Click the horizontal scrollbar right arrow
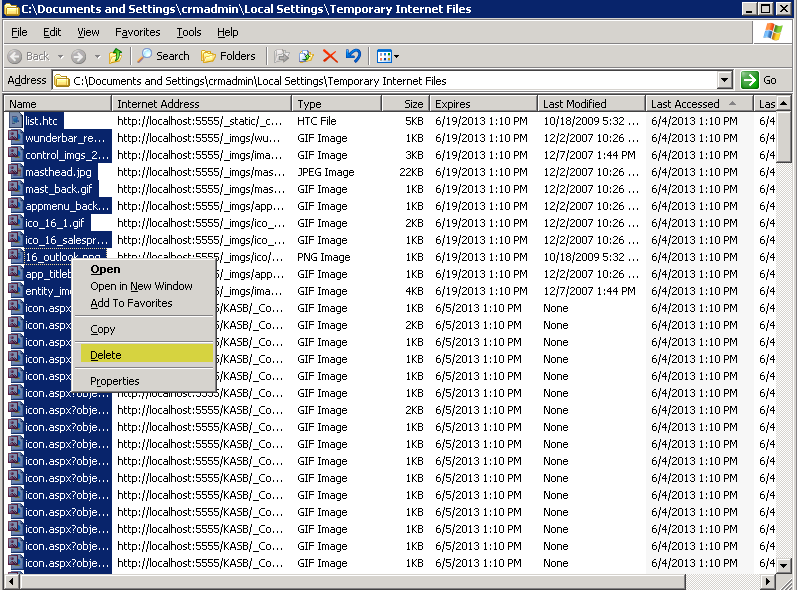Image resolution: width=797 pixels, height=590 pixels. [x=768, y=581]
